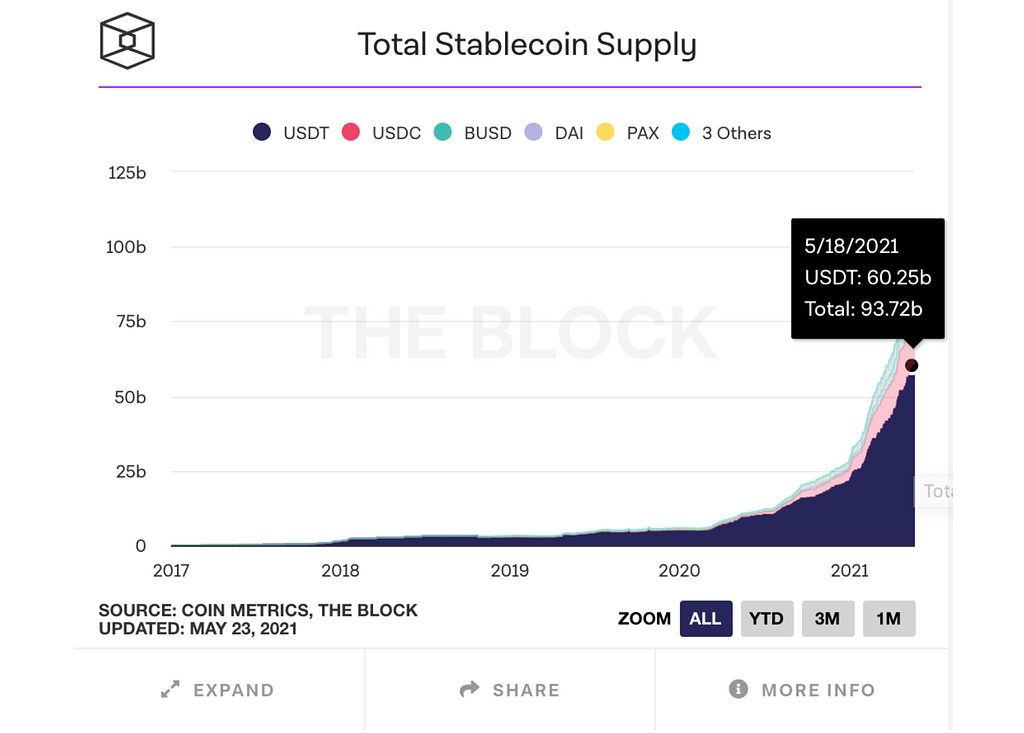Screen dimensions: 1024x733
Task: Open MORE INFO text link
Action: coord(818,690)
